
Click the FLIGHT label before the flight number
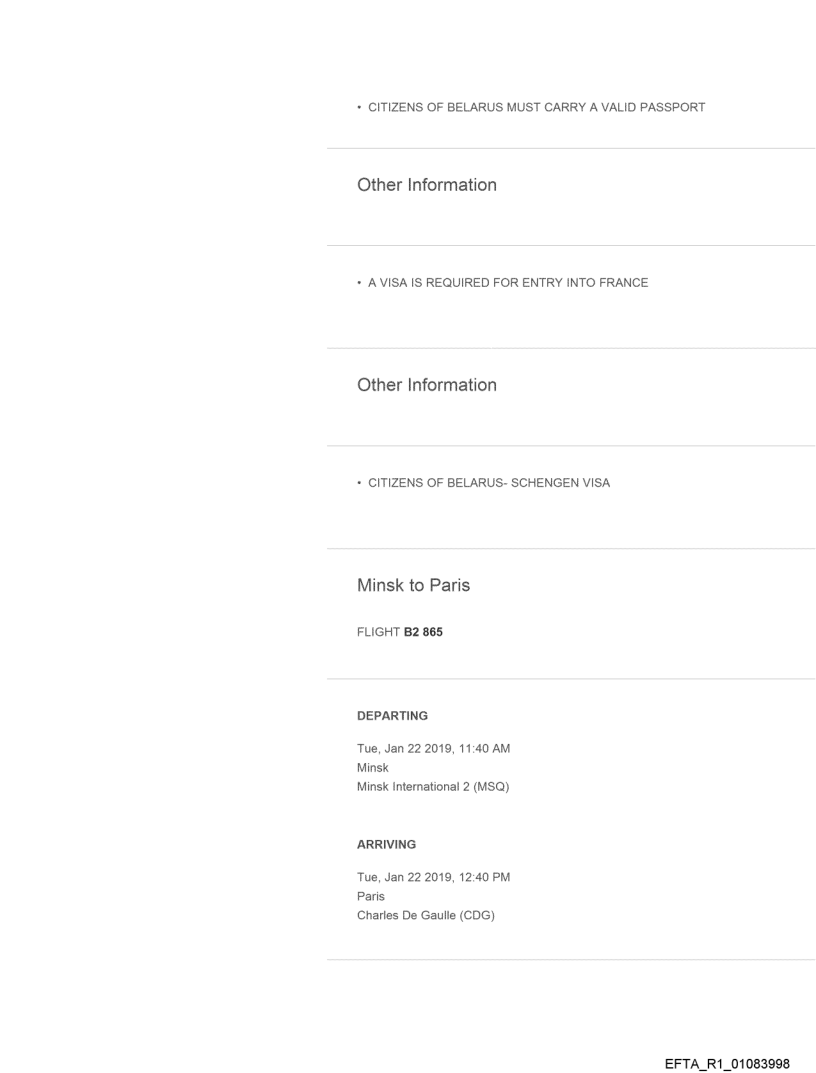(378, 632)
